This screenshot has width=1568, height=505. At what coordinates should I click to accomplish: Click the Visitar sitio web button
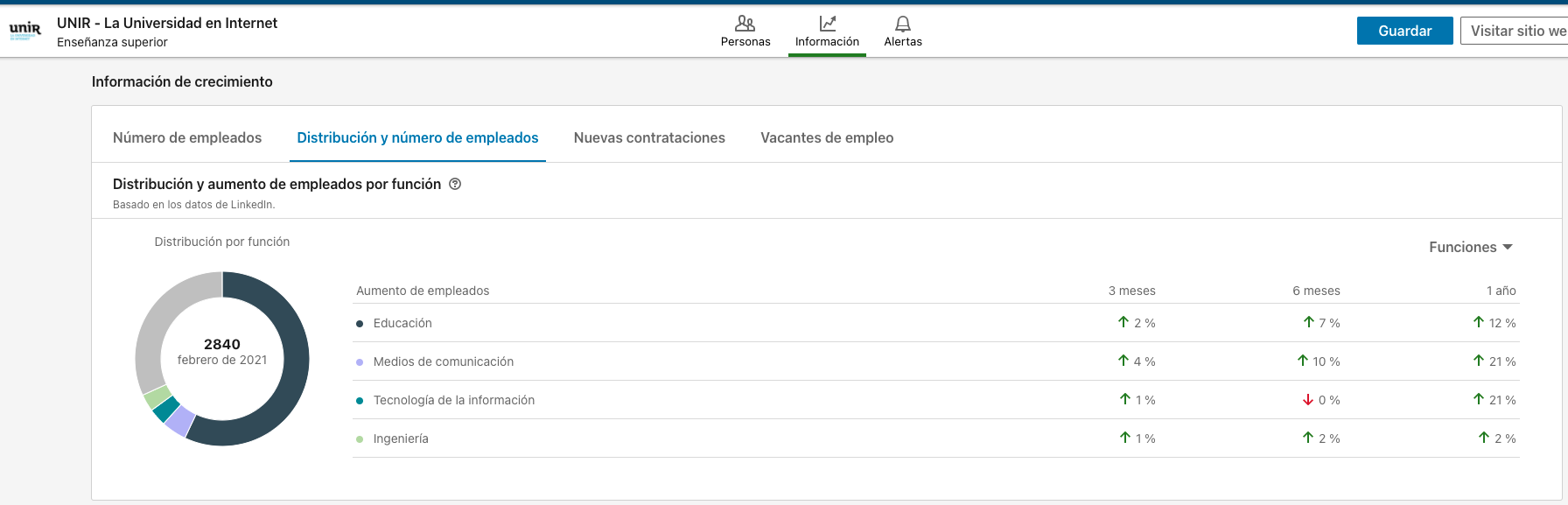1515,31
